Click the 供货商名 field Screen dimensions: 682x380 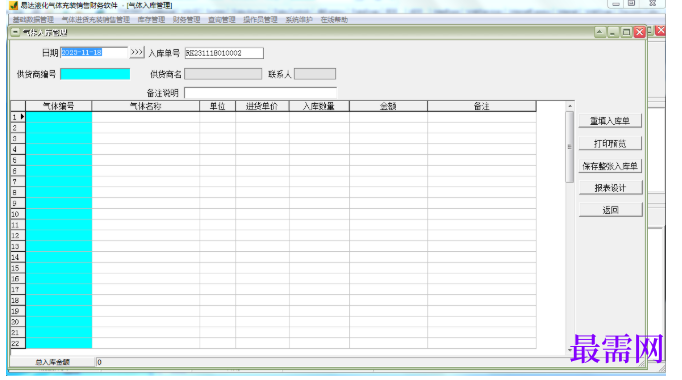point(223,74)
